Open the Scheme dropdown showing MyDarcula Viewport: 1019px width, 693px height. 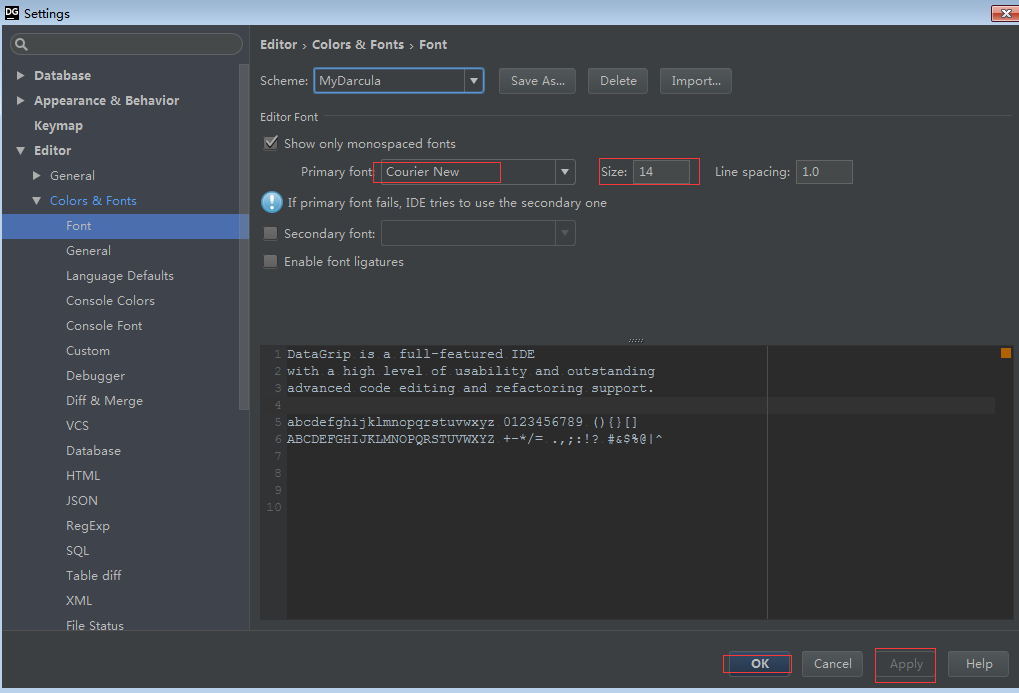point(472,81)
